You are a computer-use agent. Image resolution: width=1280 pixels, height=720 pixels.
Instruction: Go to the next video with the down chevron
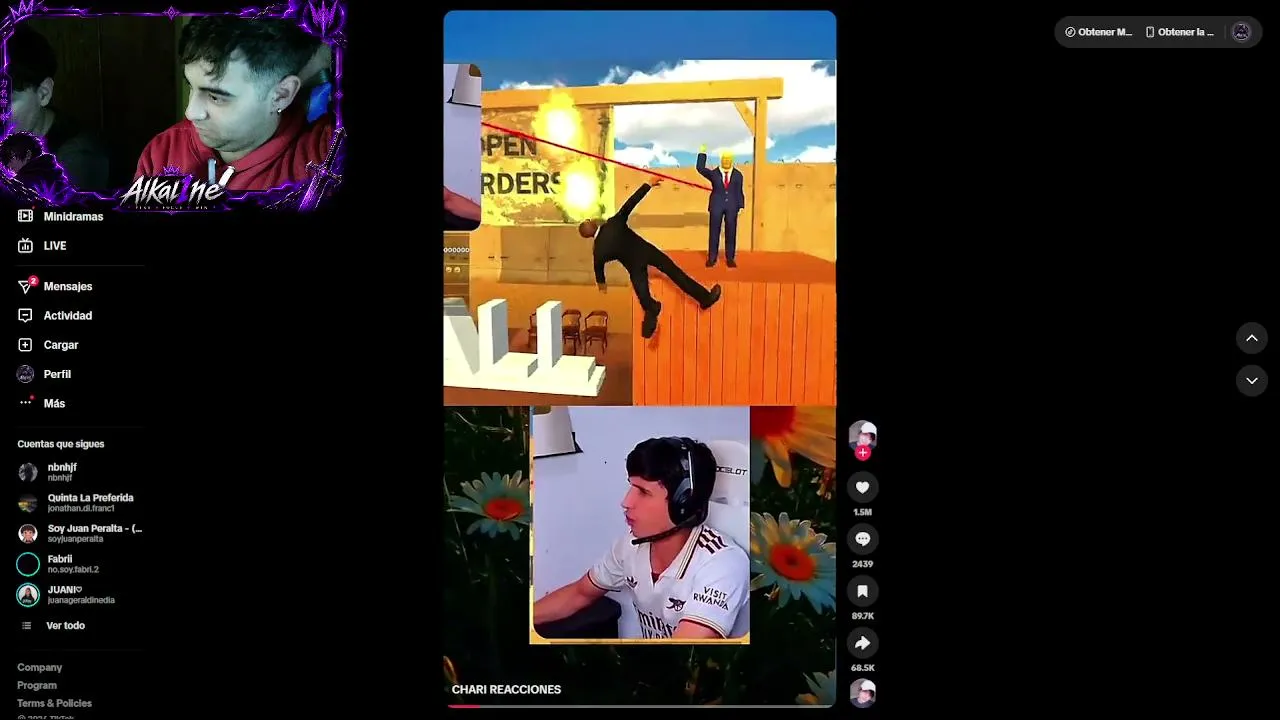pos(1251,381)
